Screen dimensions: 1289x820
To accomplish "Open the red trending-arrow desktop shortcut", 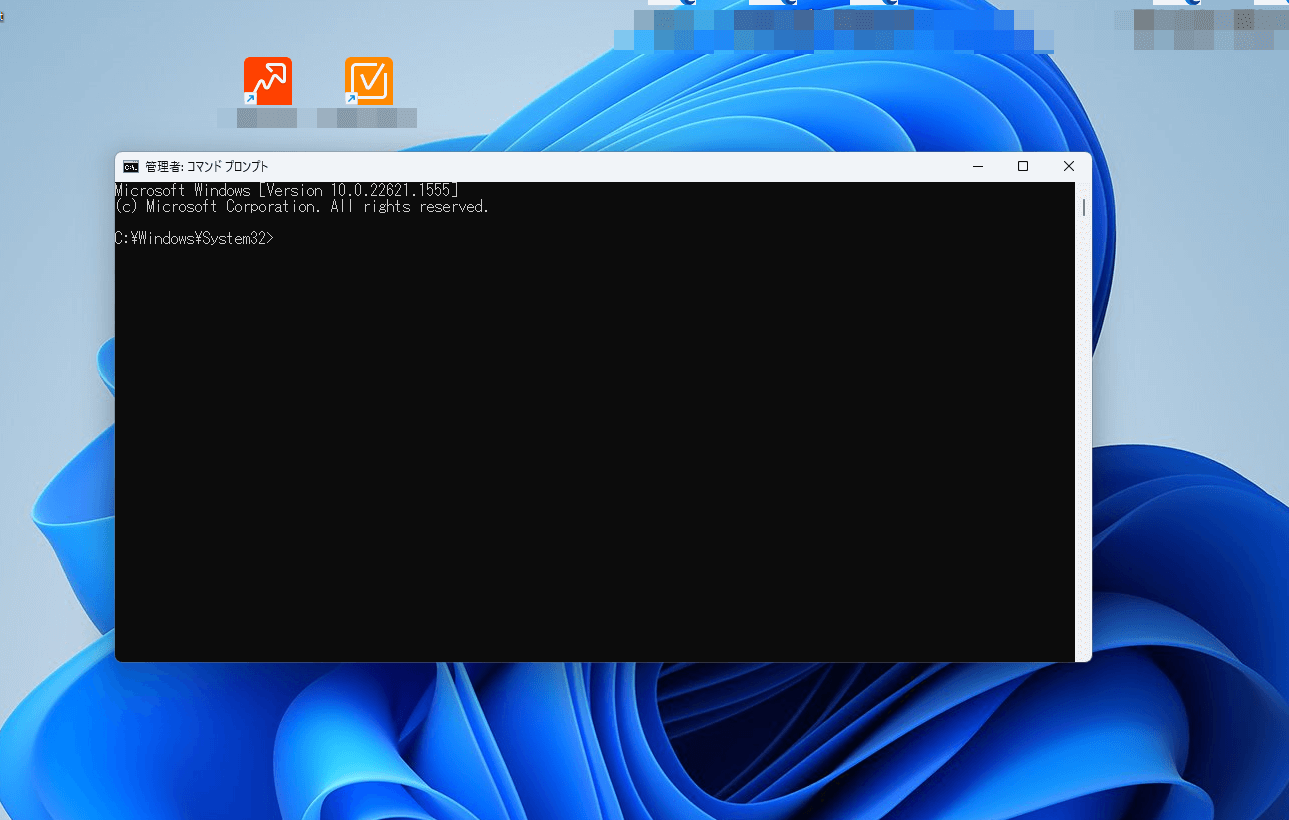I will (x=268, y=81).
